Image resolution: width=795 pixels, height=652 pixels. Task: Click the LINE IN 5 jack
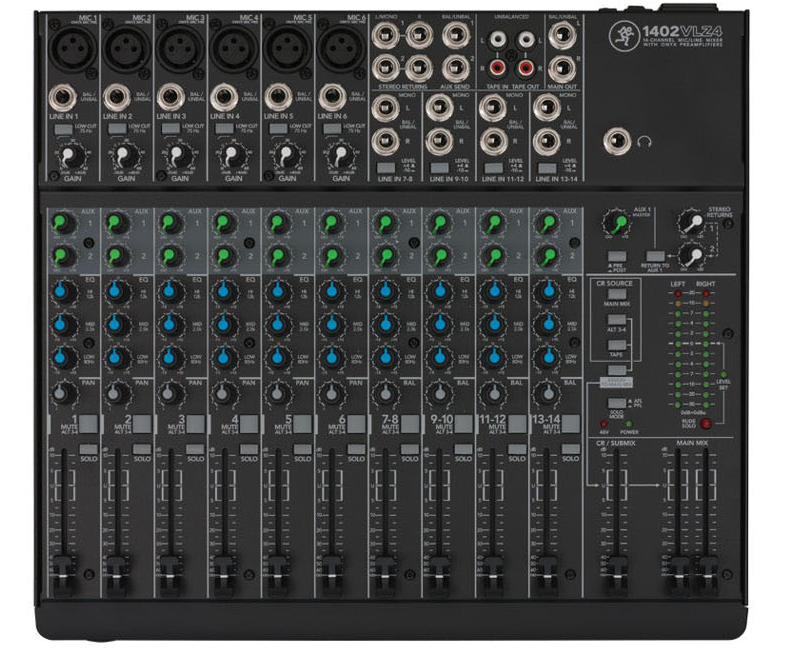pos(278,98)
